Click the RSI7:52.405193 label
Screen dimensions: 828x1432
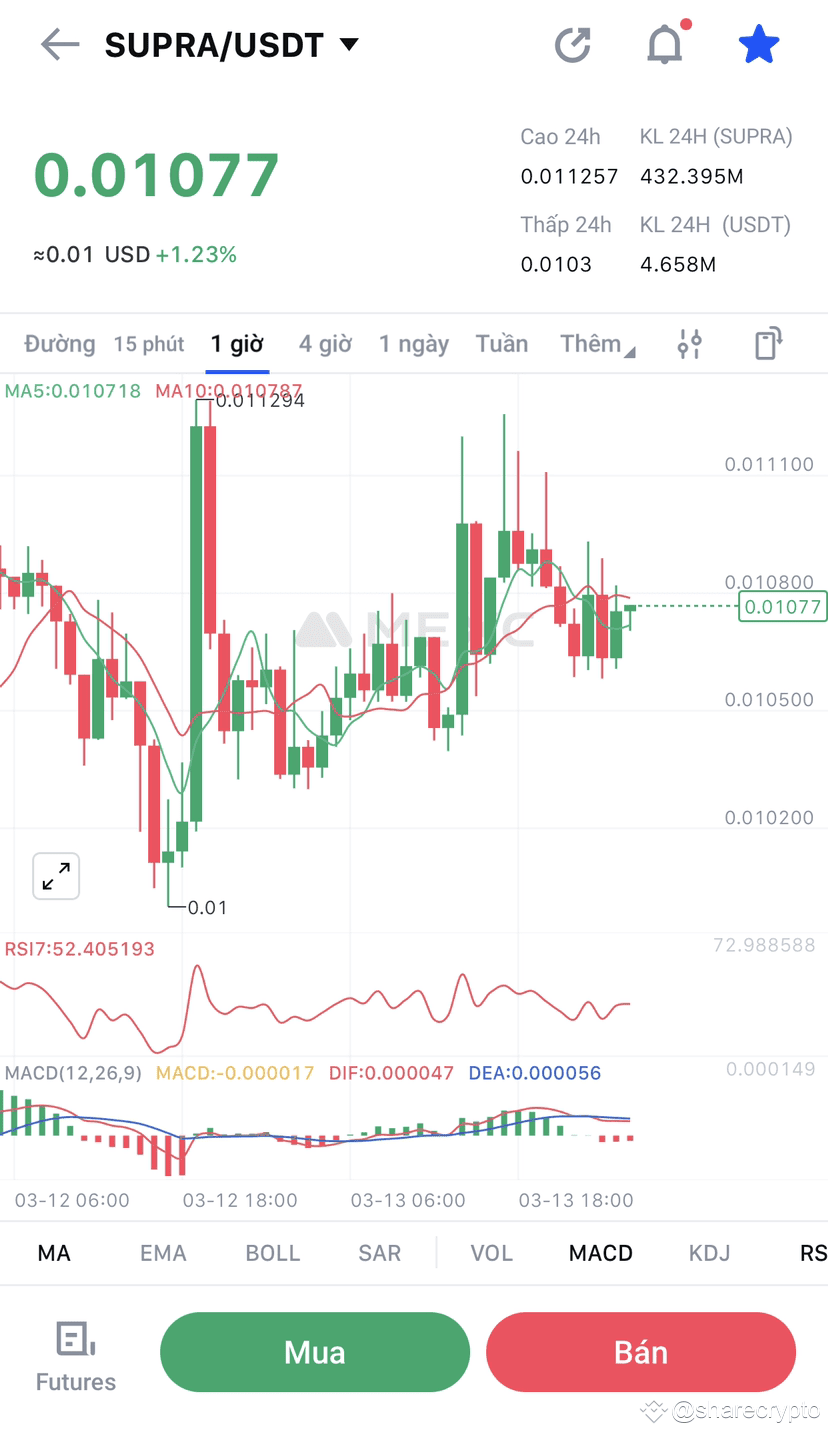(80, 949)
